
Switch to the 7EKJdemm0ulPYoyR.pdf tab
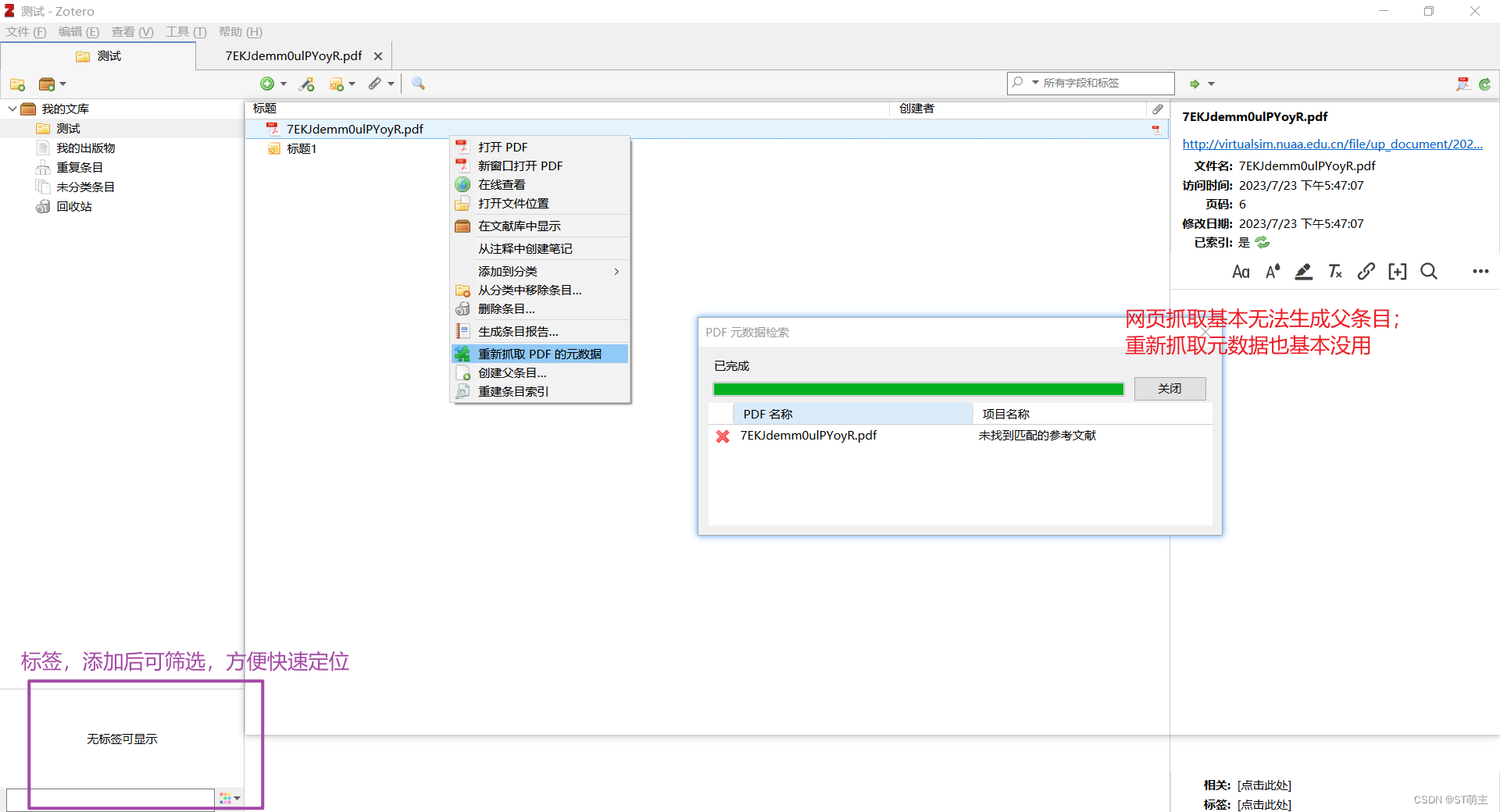coord(294,56)
